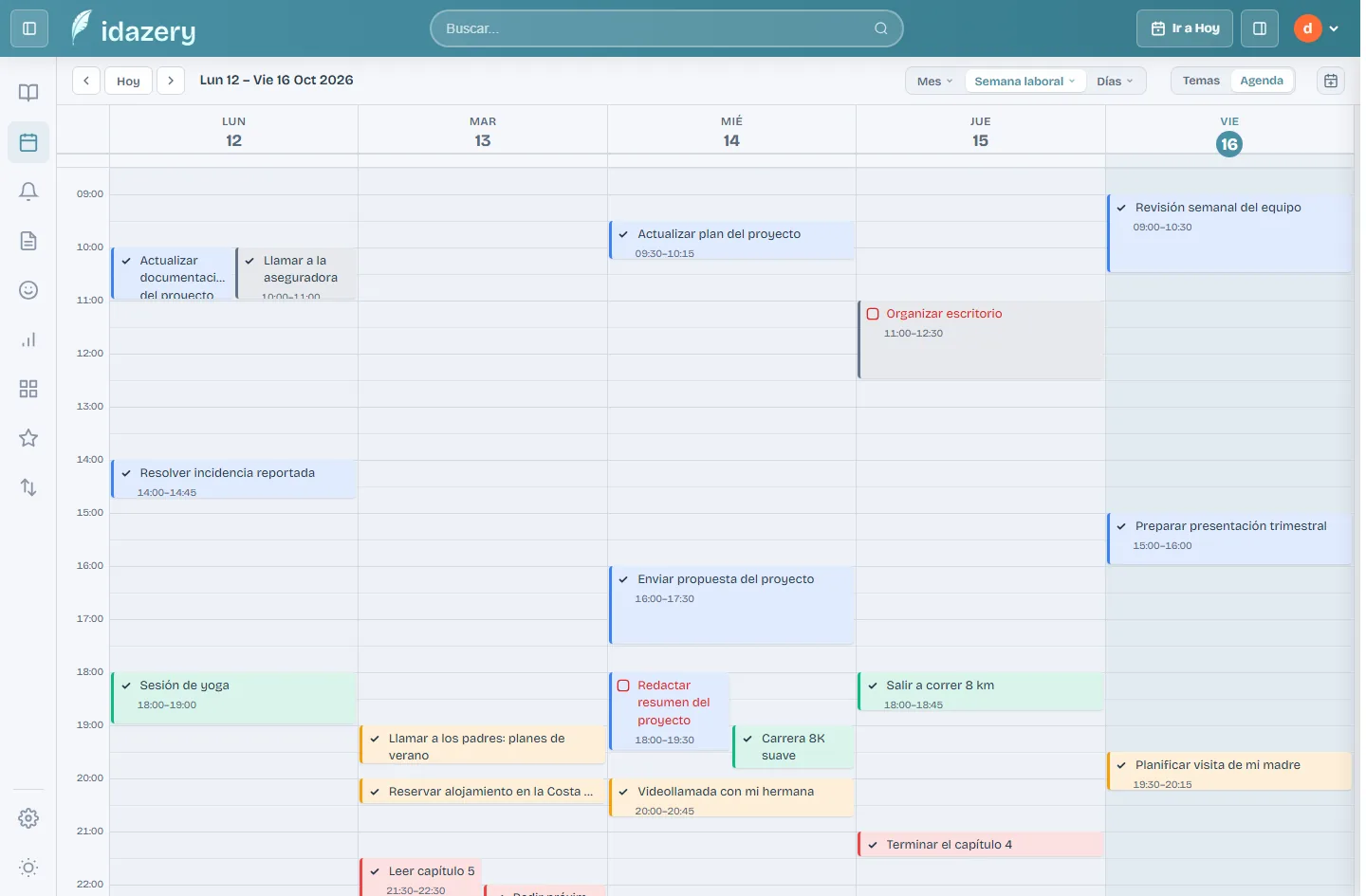Expand the user account menu chevron
The width and height of the screenshot is (1366, 896).
click(1334, 28)
